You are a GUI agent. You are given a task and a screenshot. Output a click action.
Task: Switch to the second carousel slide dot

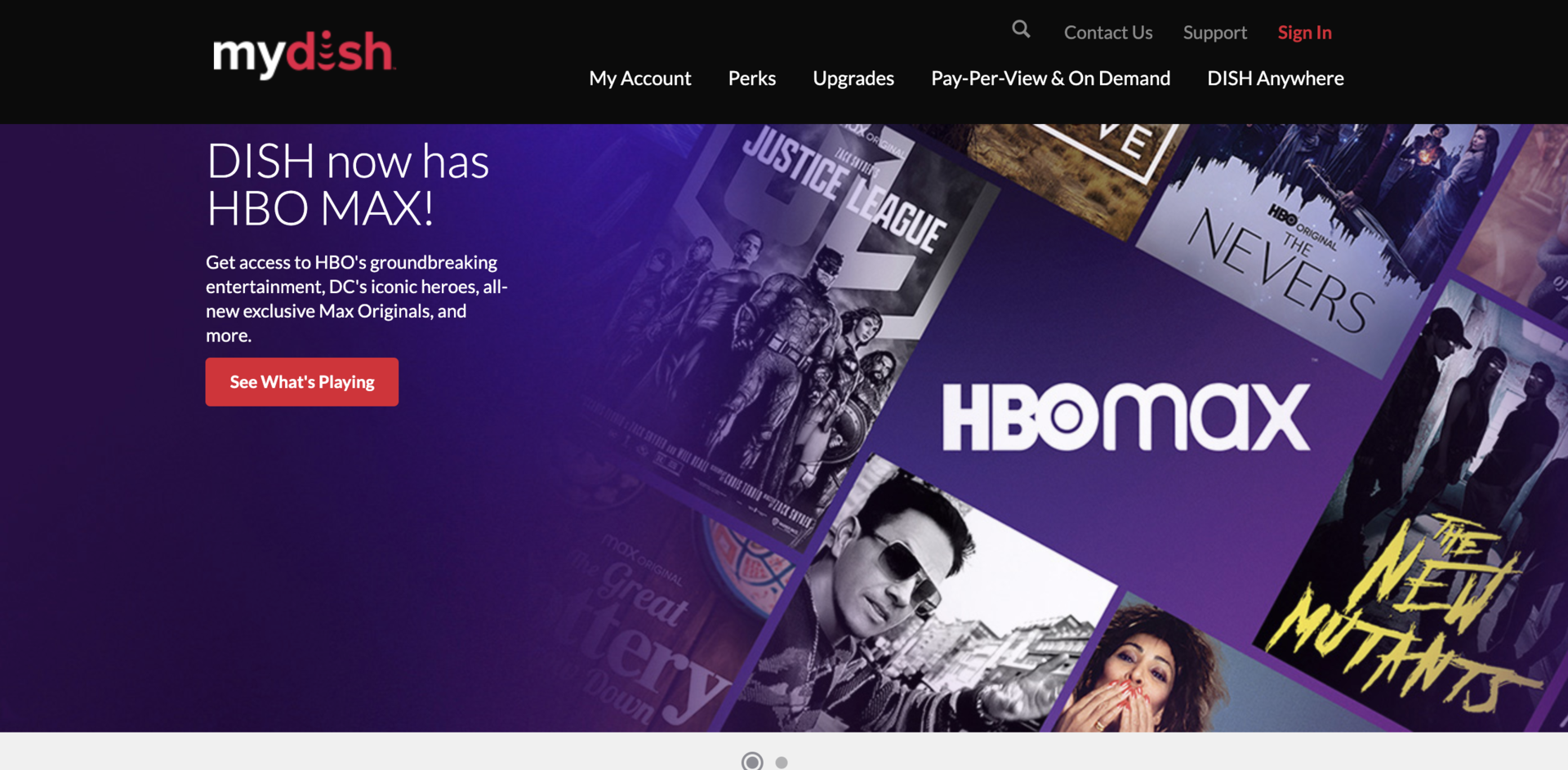click(x=782, y=762)
